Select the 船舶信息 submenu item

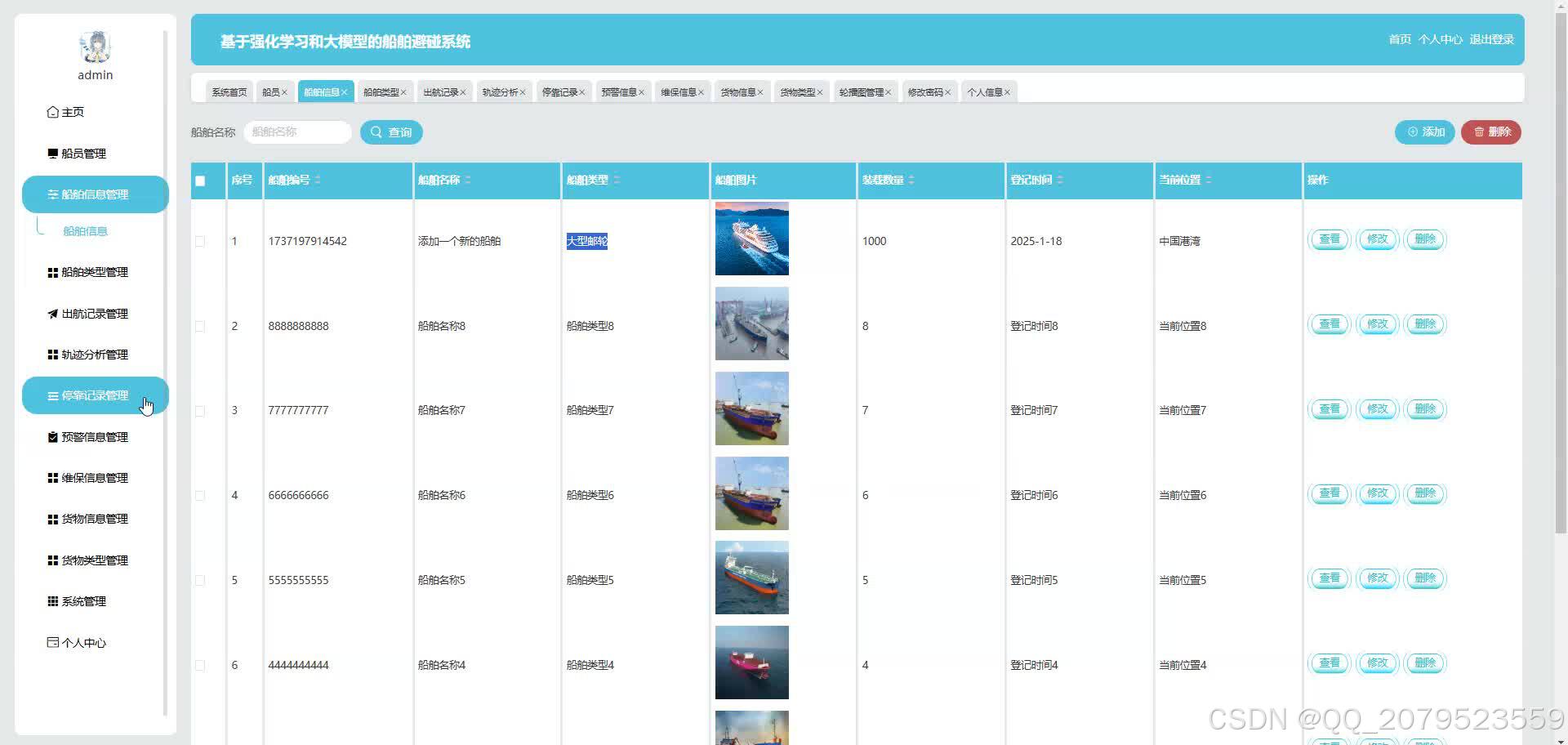(x=85, y=231)
